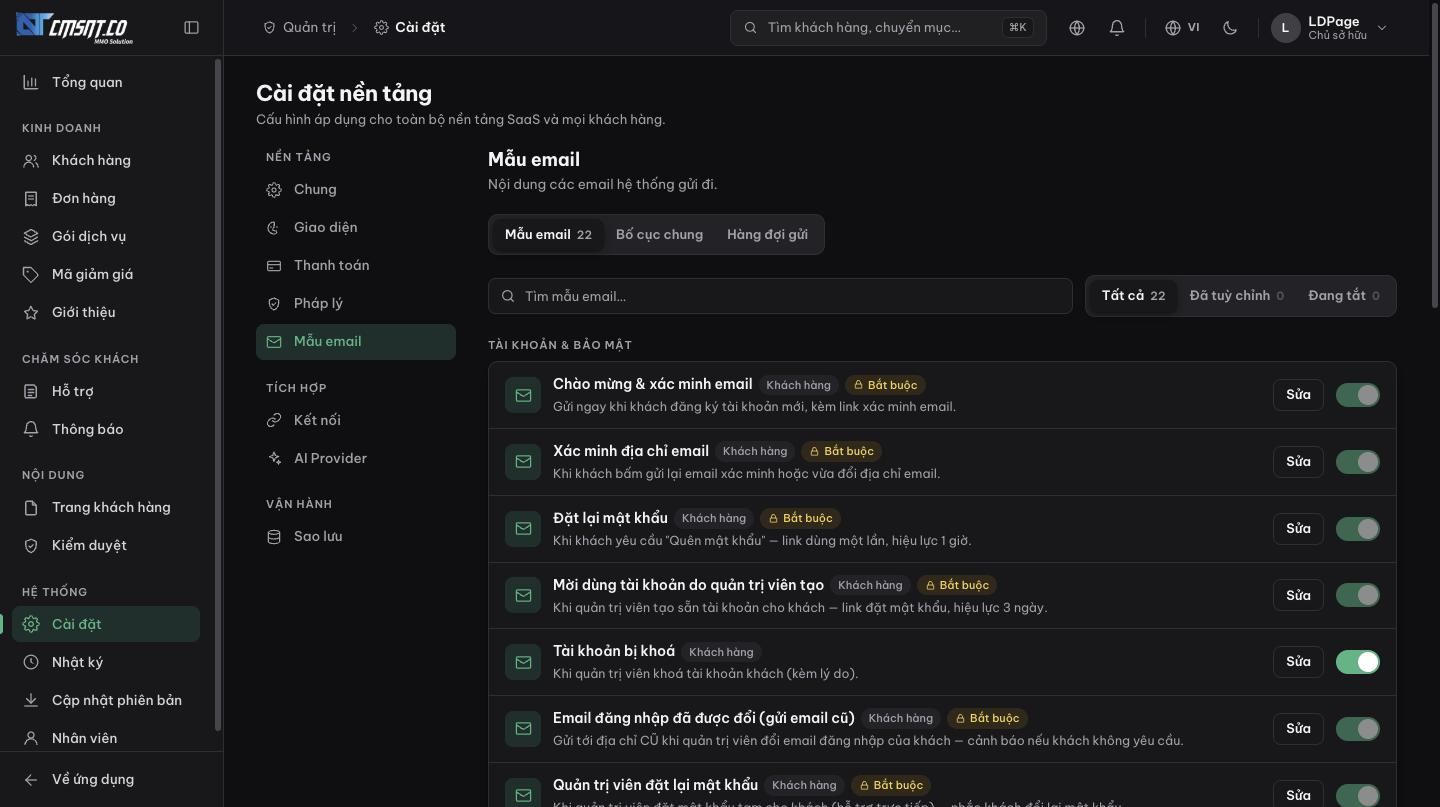
Task: Click the Về ứng dụng back arrow
Action: (x=31, y=780)
